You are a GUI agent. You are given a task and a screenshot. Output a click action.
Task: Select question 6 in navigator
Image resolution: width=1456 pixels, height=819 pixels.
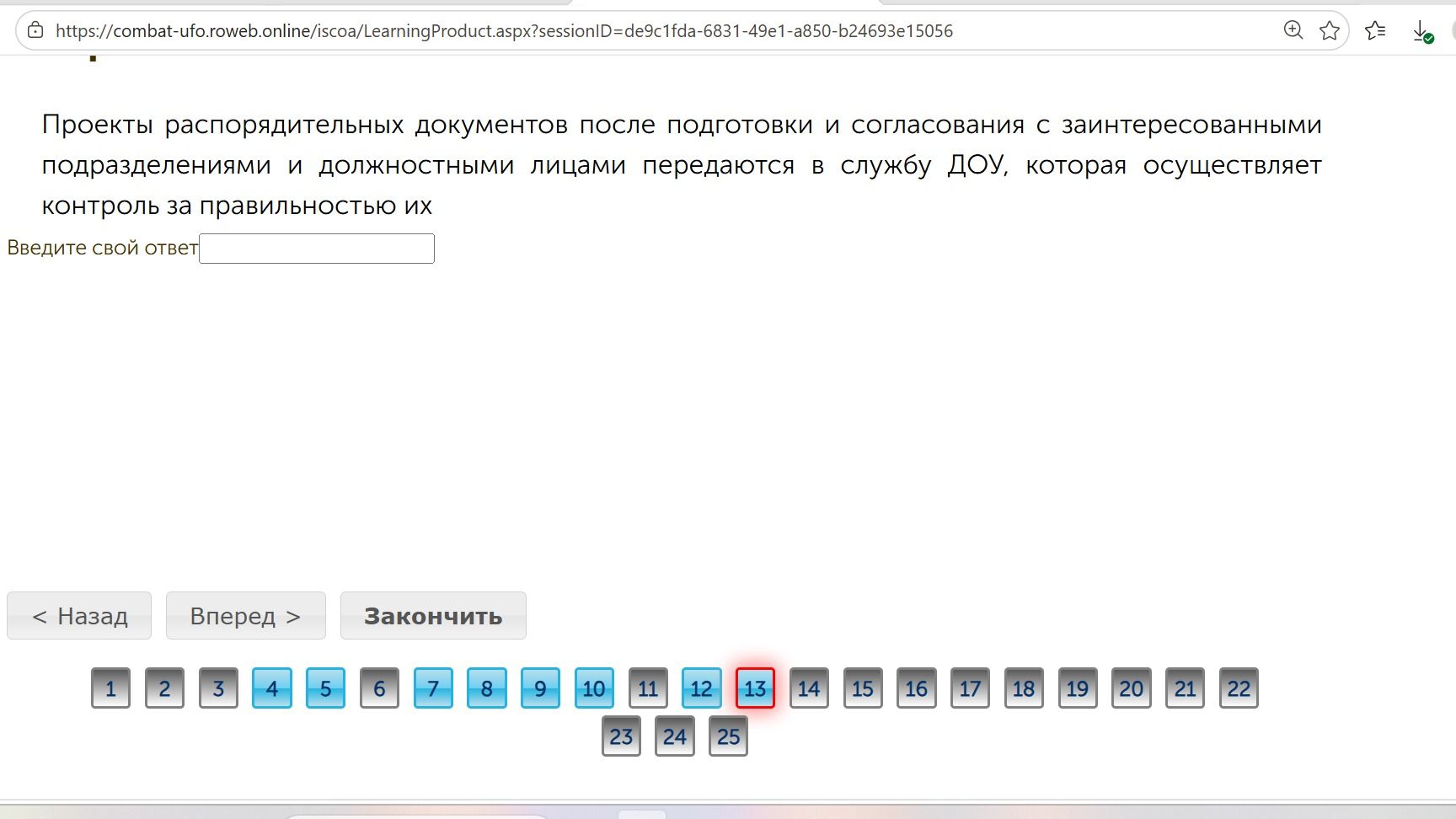379,688
